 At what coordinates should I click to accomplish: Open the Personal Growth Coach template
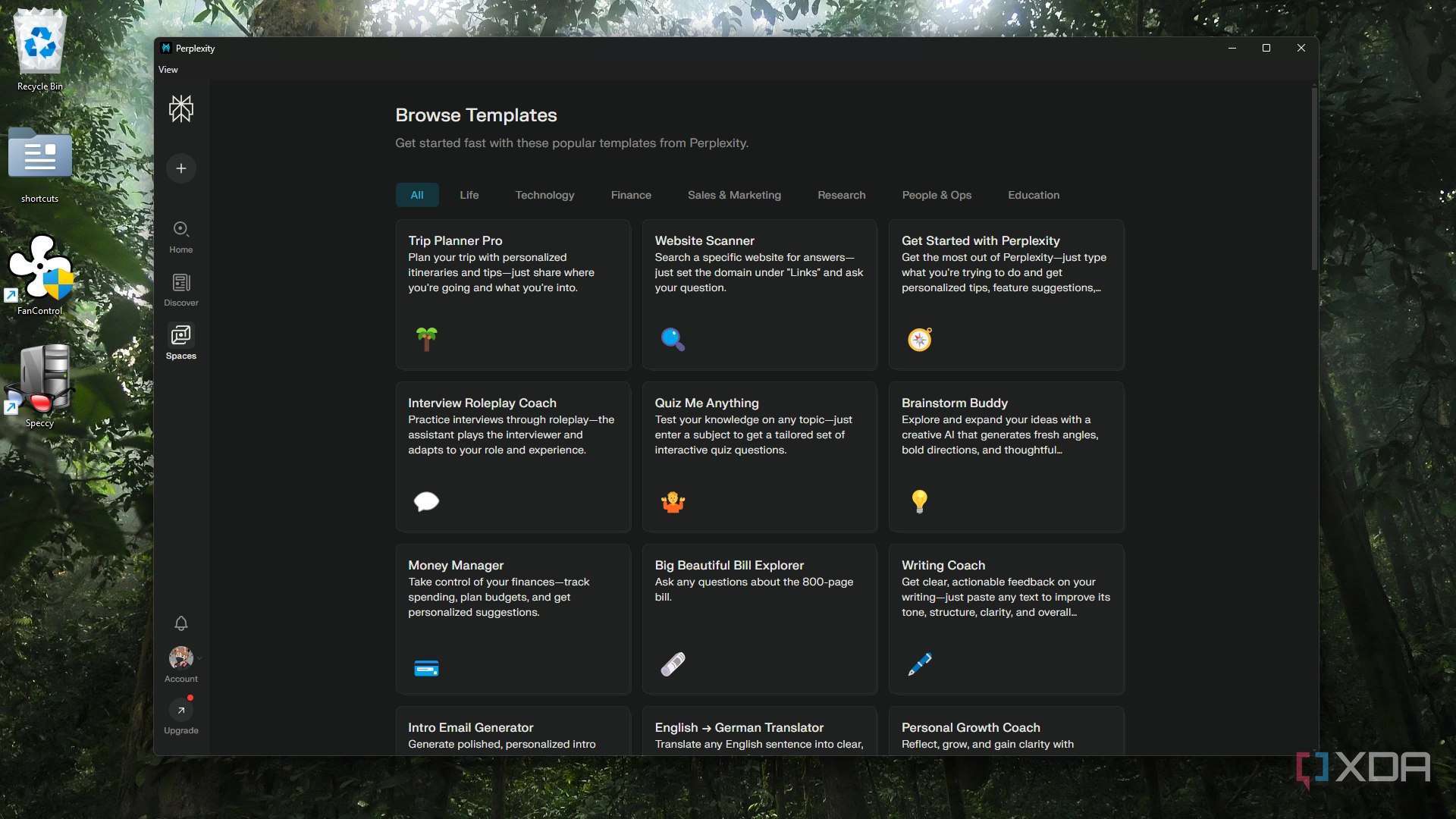(1006, 730)
